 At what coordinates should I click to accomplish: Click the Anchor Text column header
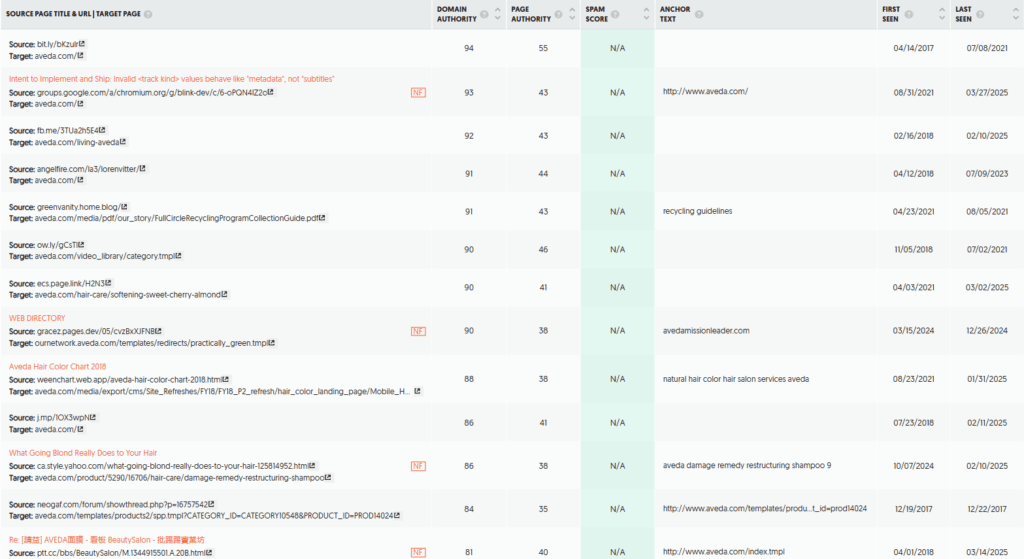[x=675, y=14]
